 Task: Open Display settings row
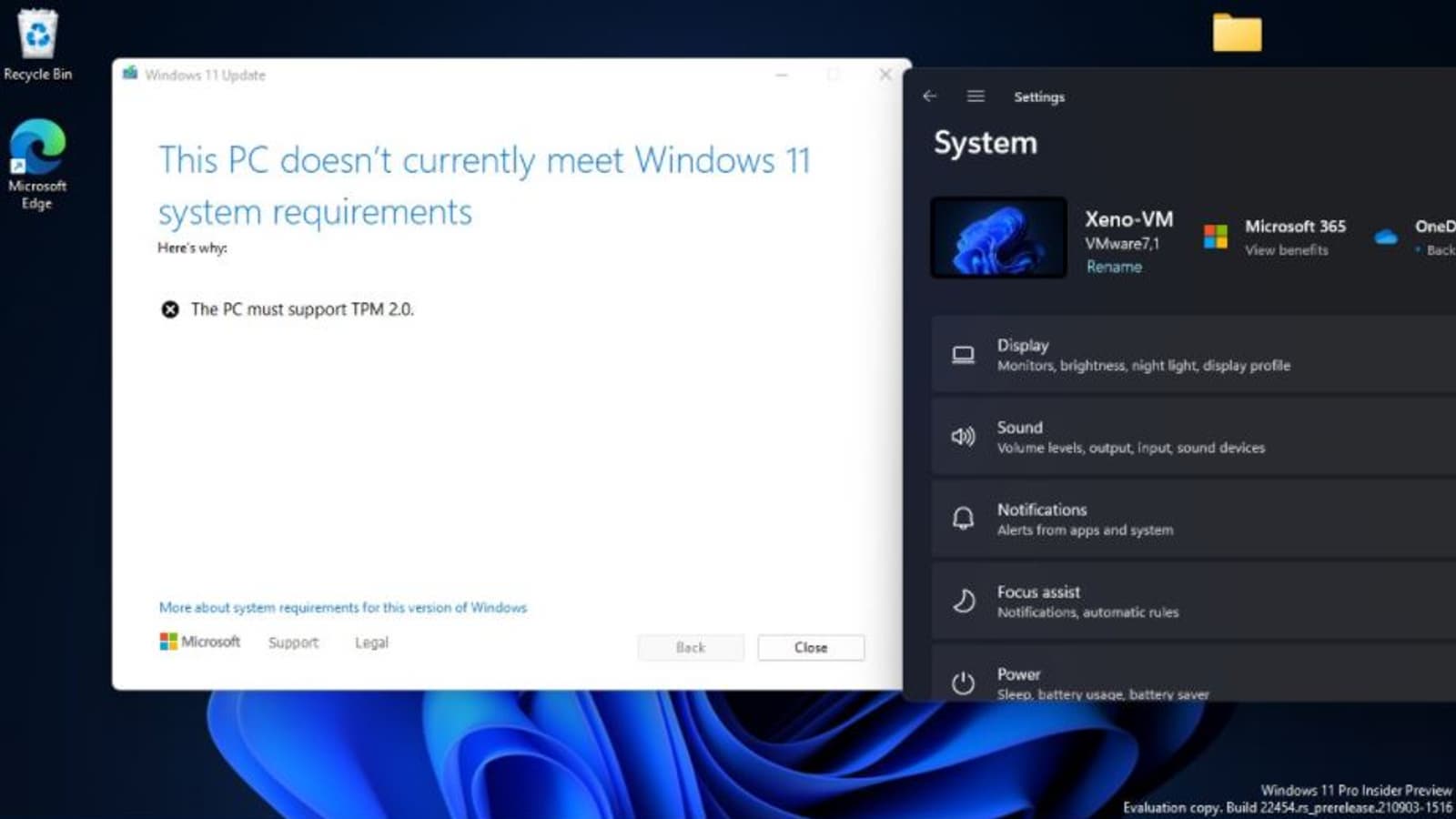[x=1194, y=355]
